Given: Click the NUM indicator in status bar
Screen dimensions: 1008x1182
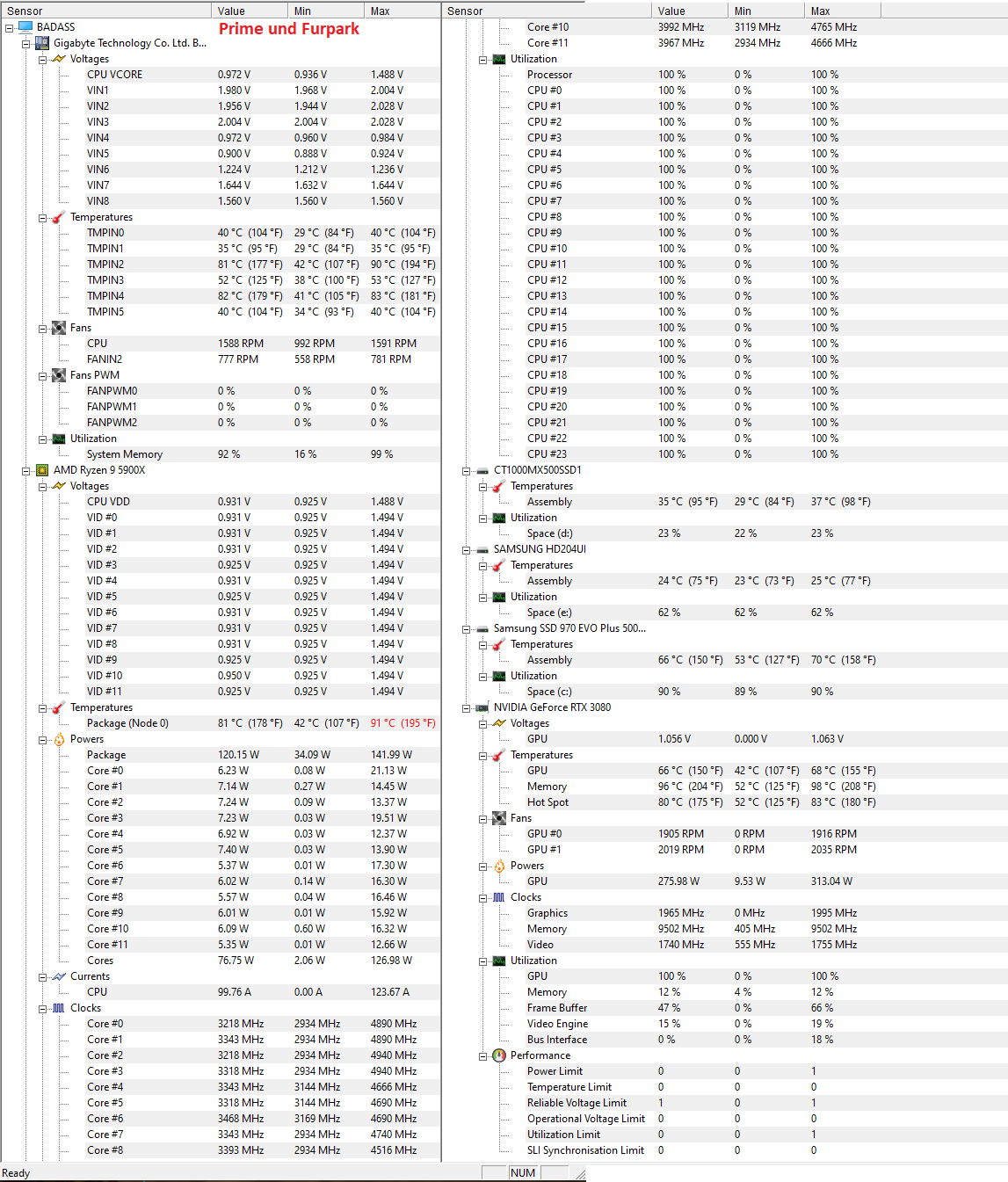Looking at the screenshot, I should pos(523,1173).
